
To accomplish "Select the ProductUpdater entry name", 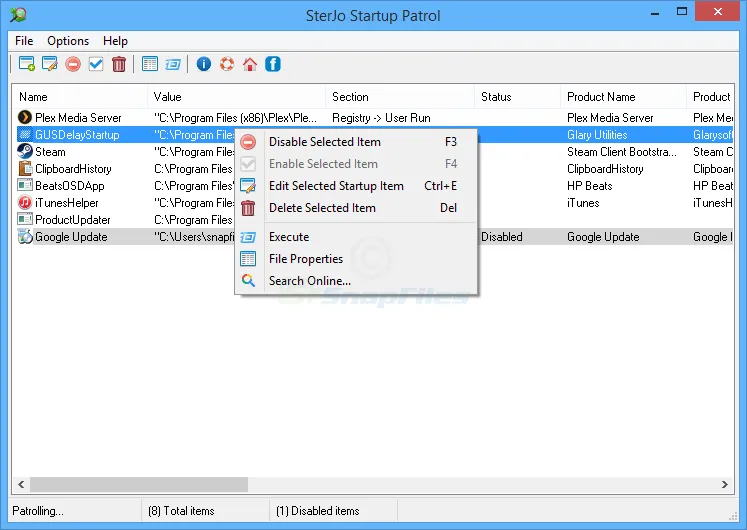I will pyautogui.click(x=72, y=220).
